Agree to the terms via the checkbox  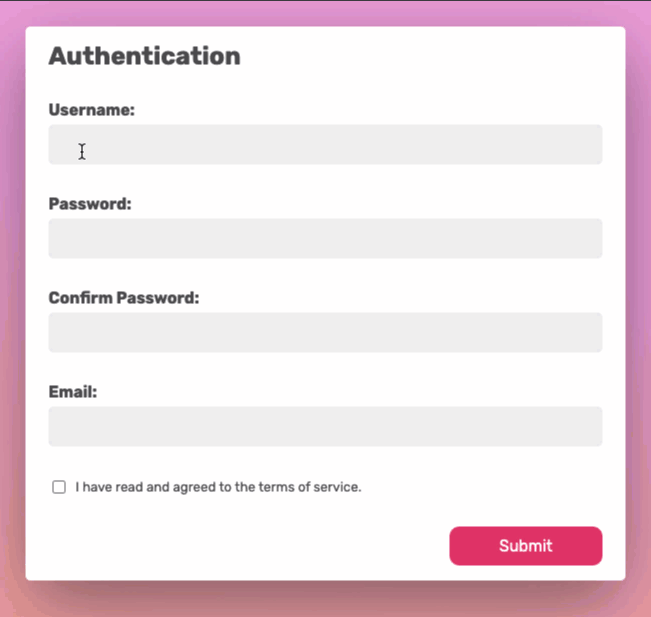[x=59, y=487]
